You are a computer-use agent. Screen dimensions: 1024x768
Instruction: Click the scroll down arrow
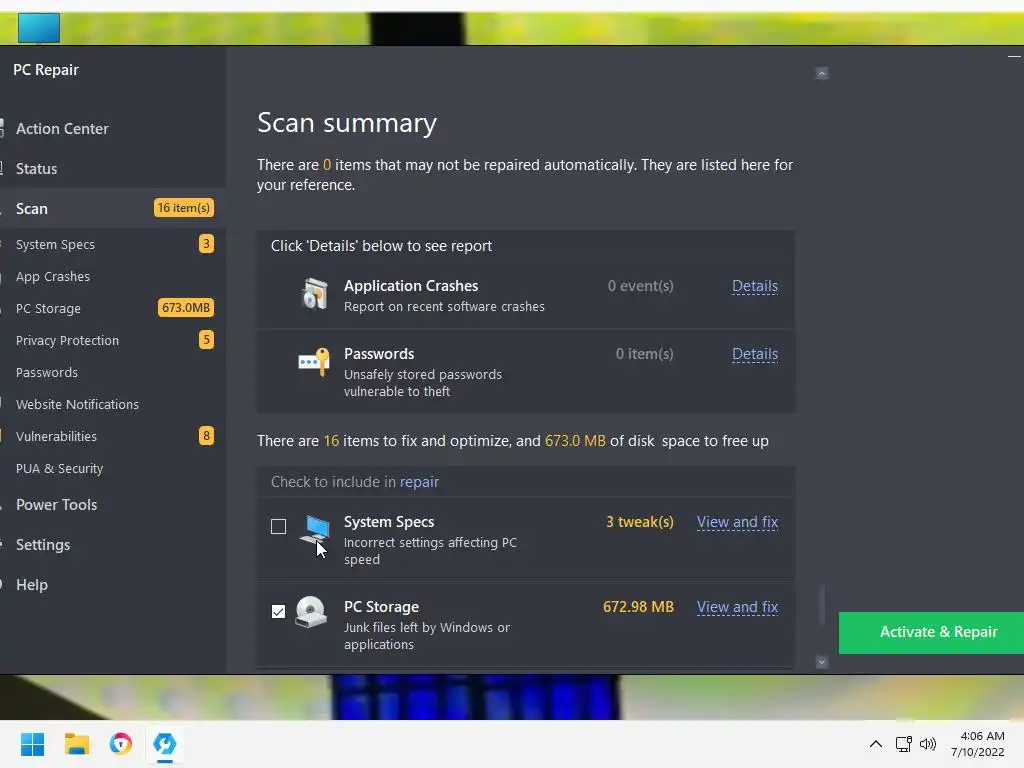pyautogui.click(x=822, y=662)
